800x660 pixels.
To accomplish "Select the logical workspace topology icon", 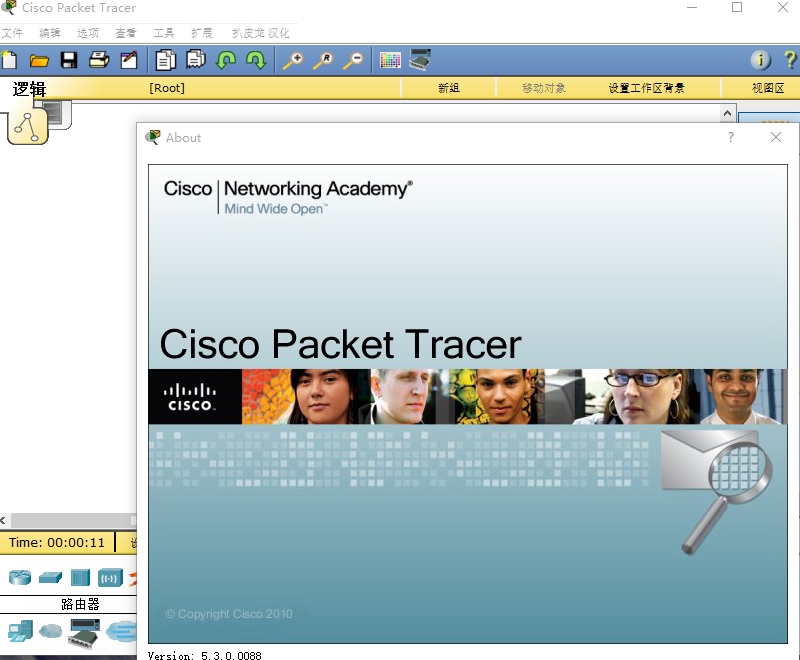I will (28, 126).
